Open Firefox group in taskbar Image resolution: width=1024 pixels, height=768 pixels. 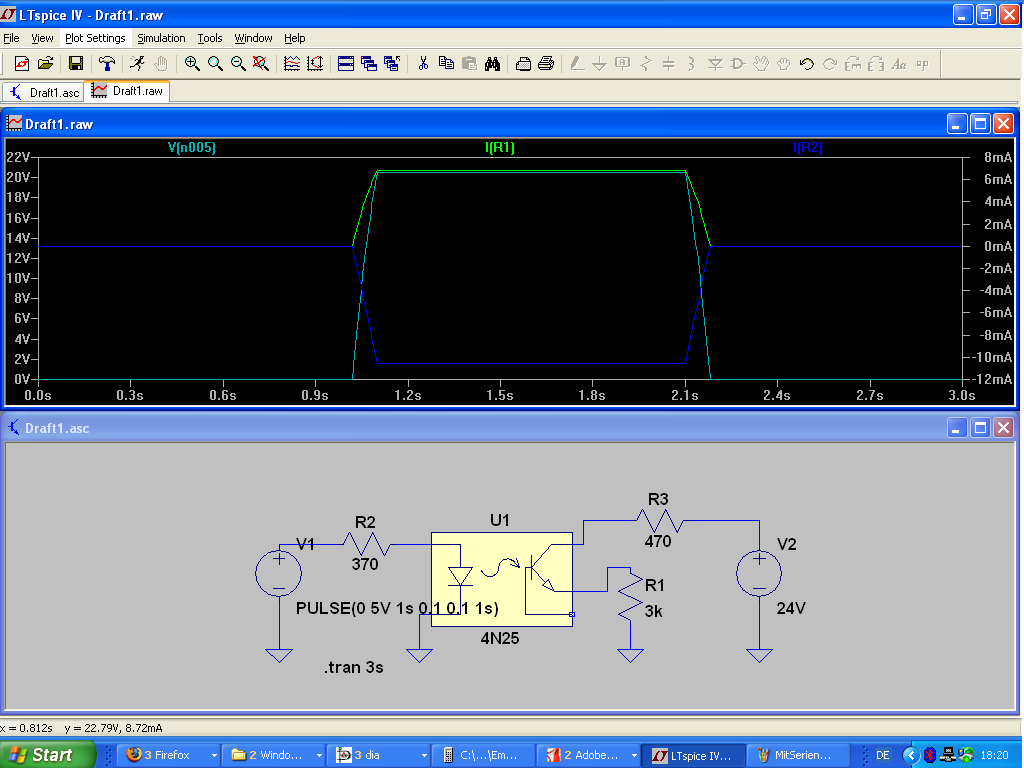click(171, 755)
